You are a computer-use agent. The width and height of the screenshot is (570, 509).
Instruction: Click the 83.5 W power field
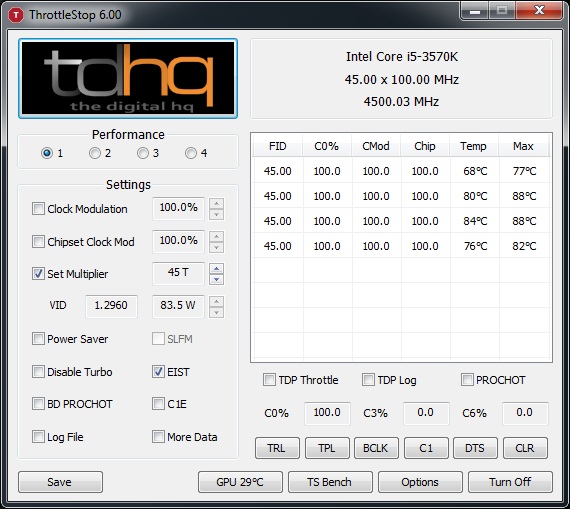tap(178, 306)
